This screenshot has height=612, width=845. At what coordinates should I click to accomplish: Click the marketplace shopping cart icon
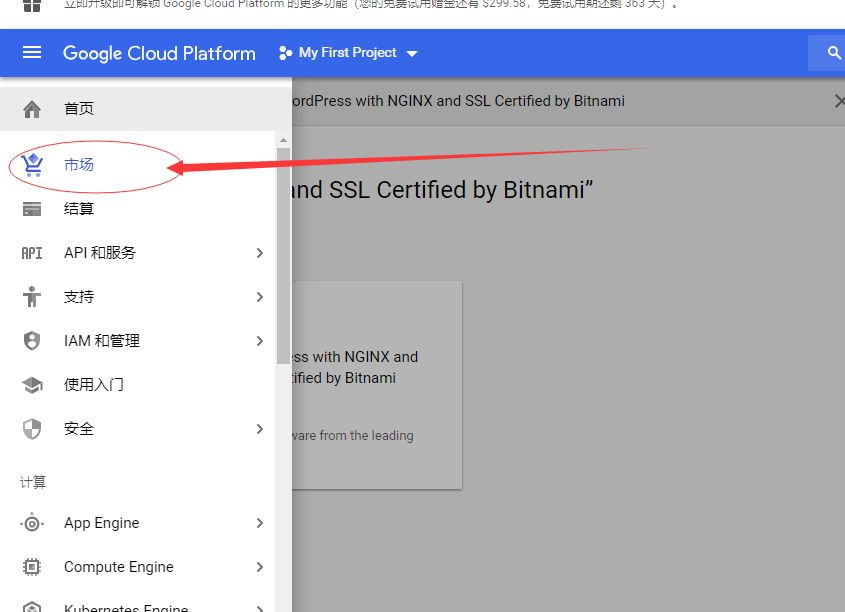coord(32,165)
